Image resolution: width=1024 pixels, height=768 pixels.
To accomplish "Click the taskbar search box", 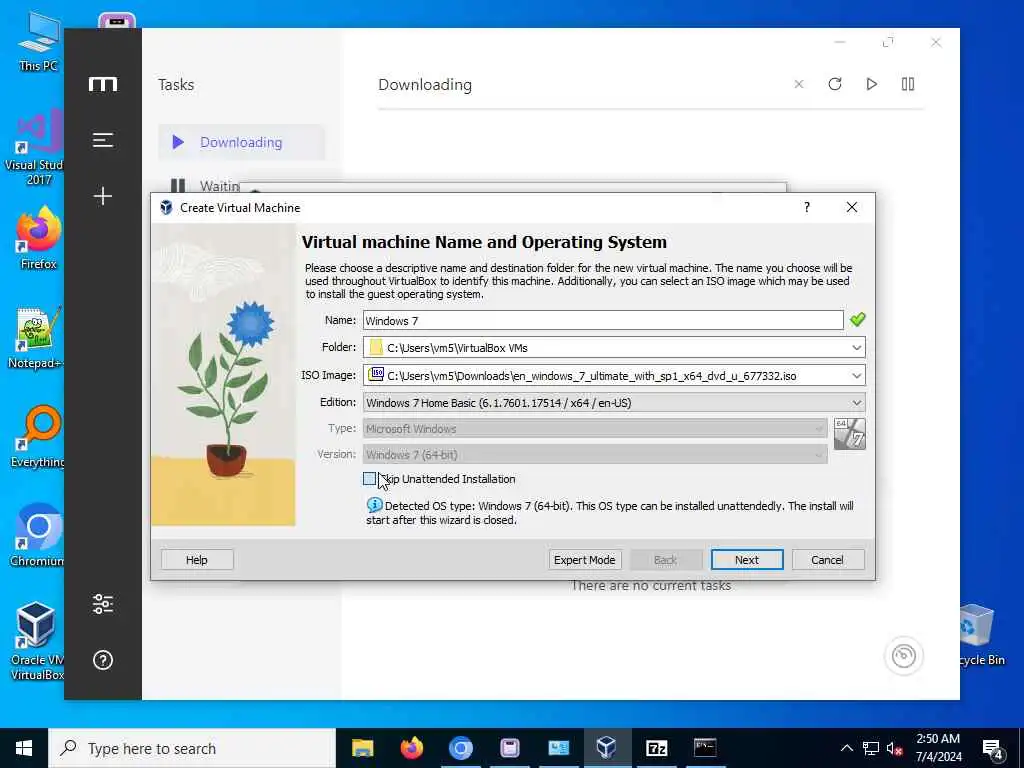I will 192,748.
